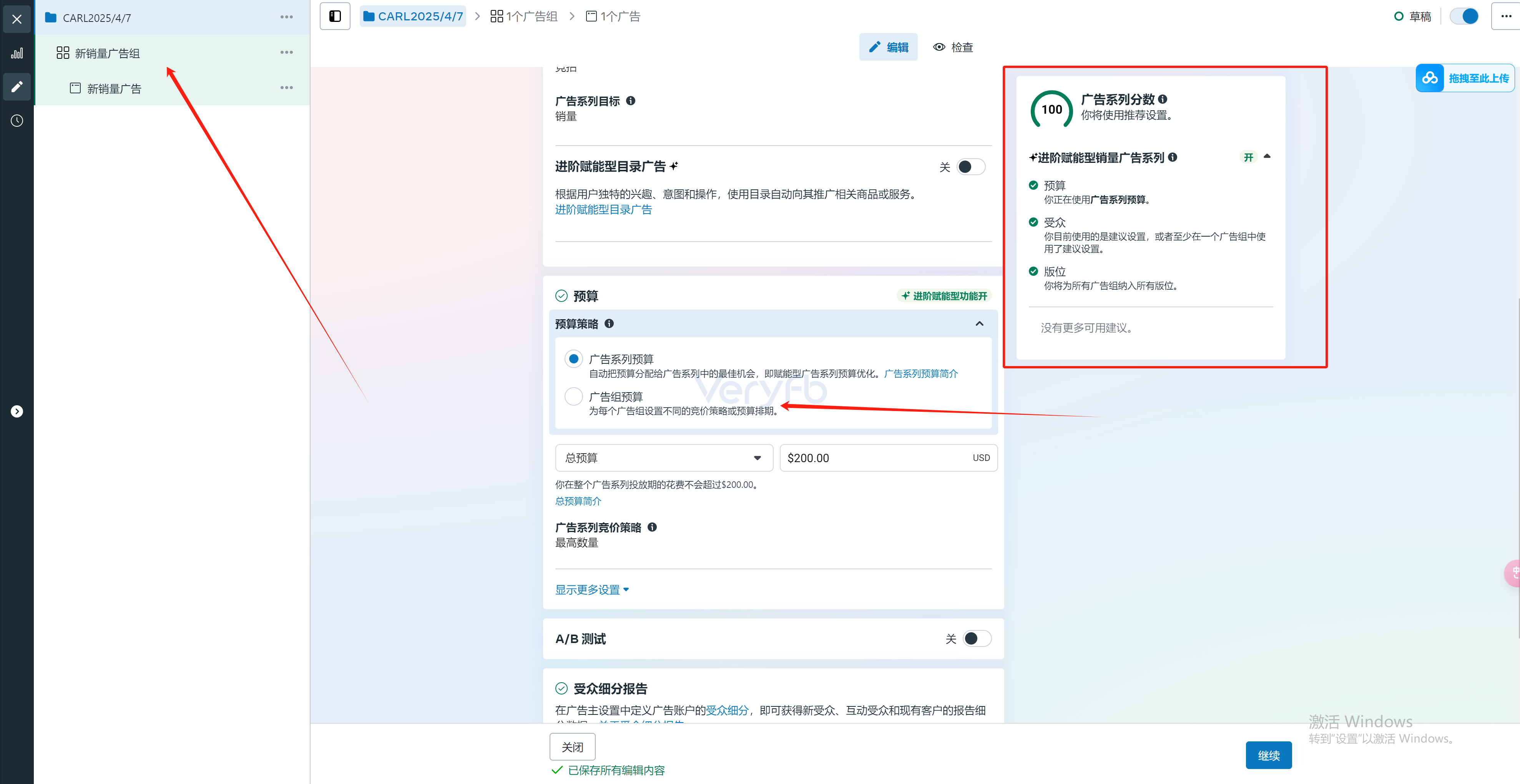Expand the left rail with the arrow circle icon
Viewport: 1520px width, 784px height.
[17, 411]
